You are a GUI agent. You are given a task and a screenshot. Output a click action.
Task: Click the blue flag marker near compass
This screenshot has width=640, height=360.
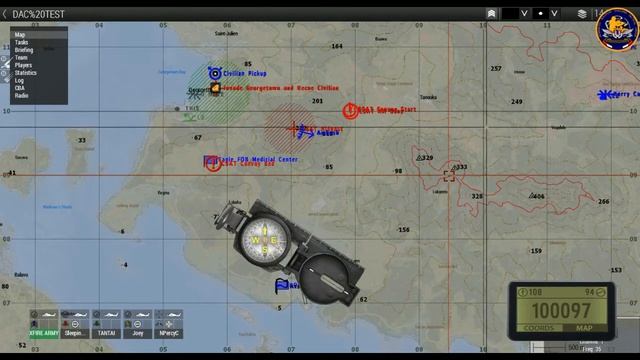(281, 285)
